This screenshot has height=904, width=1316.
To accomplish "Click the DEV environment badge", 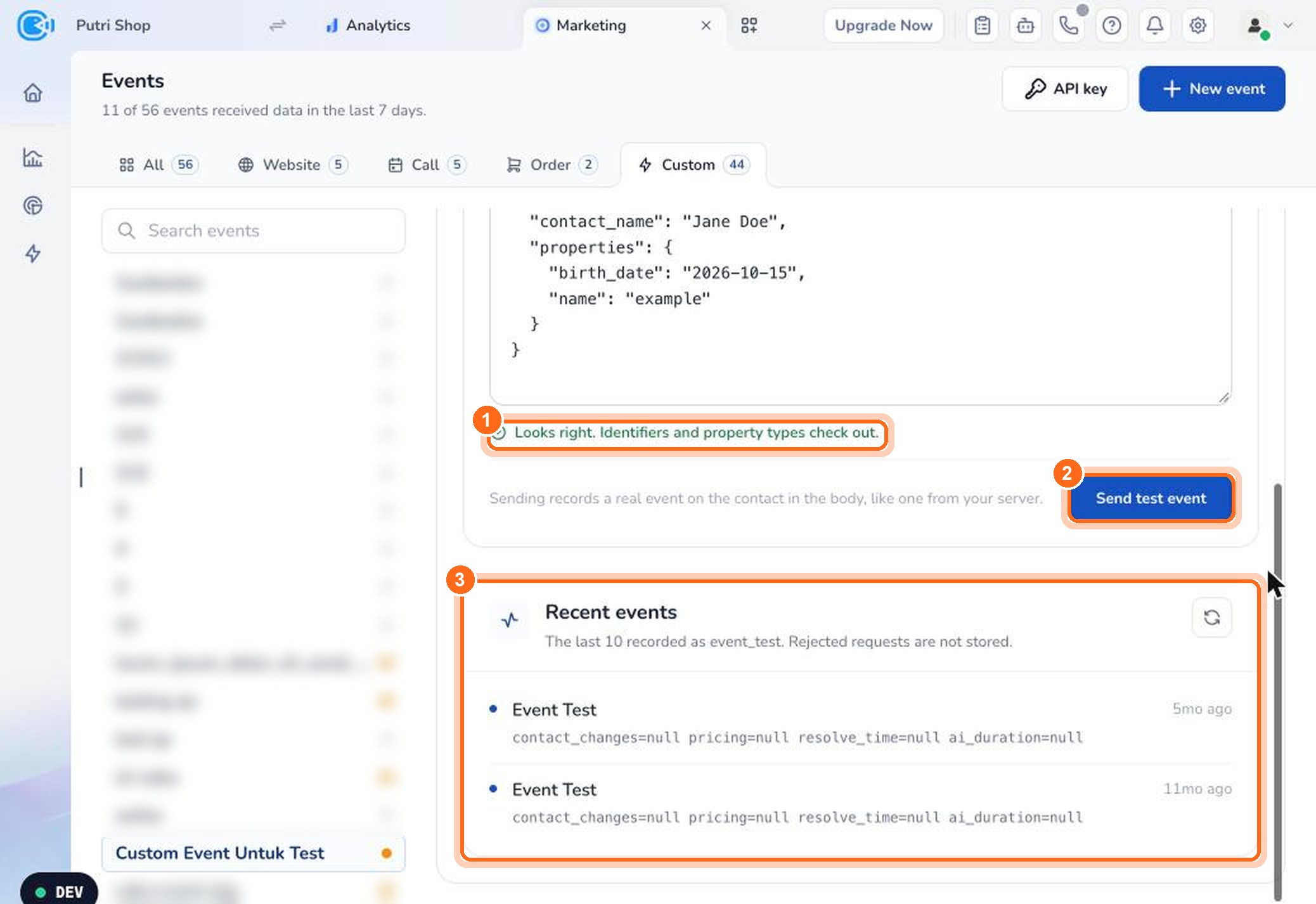I will pyautogui.click(x=59, y=891).
